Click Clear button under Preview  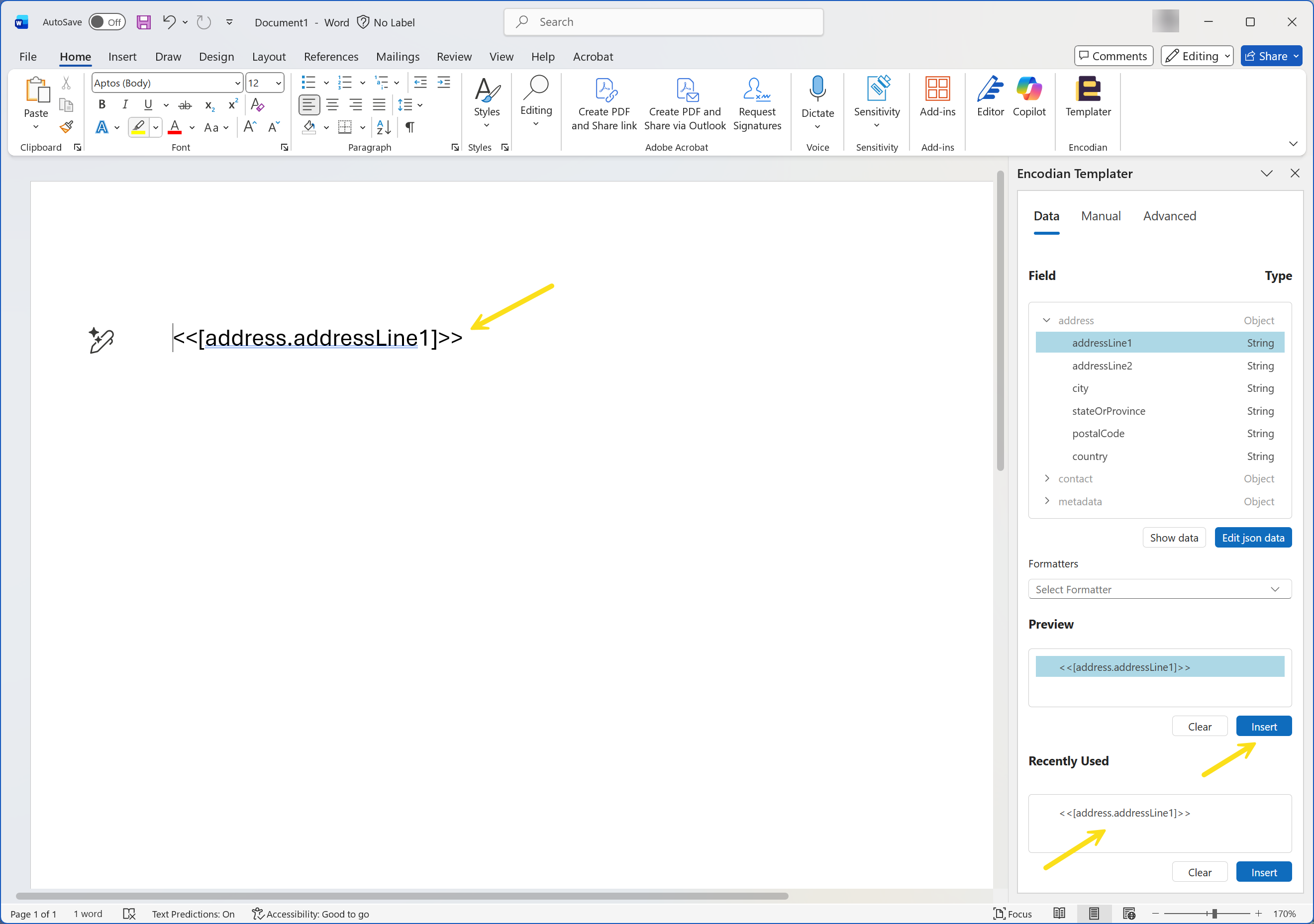pyautogui.click(x=1200, y=727)
